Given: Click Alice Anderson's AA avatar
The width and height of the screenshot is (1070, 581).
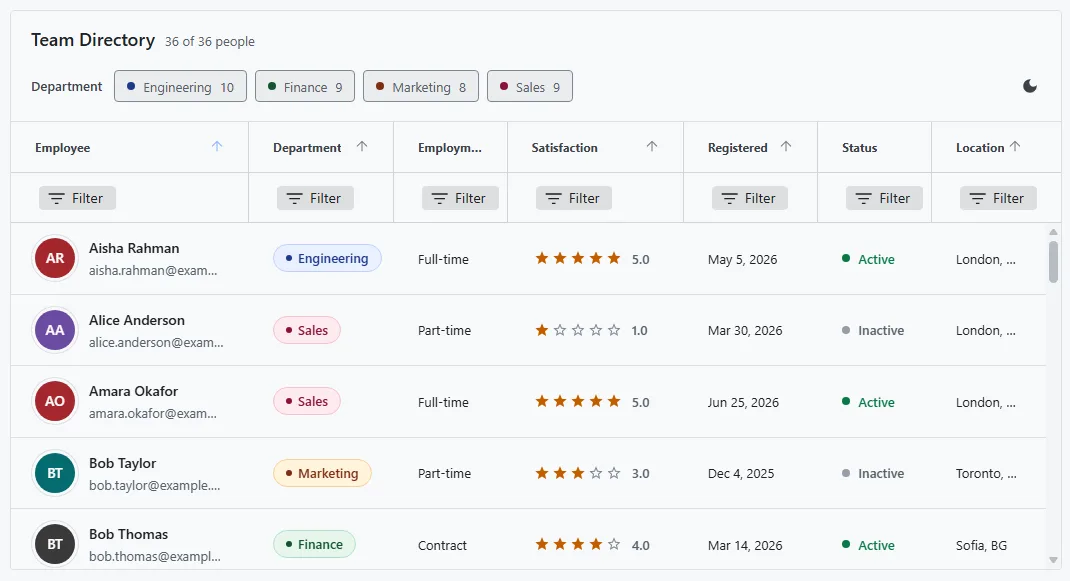Looking at the screenshot, I should (55, 330).
